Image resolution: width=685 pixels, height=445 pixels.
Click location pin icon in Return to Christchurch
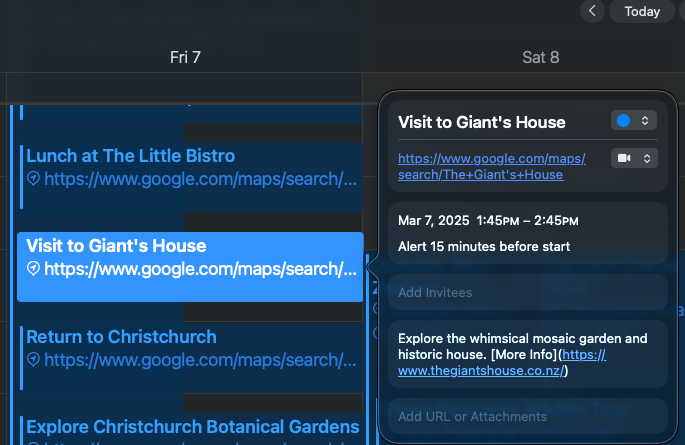click(33, 359)
